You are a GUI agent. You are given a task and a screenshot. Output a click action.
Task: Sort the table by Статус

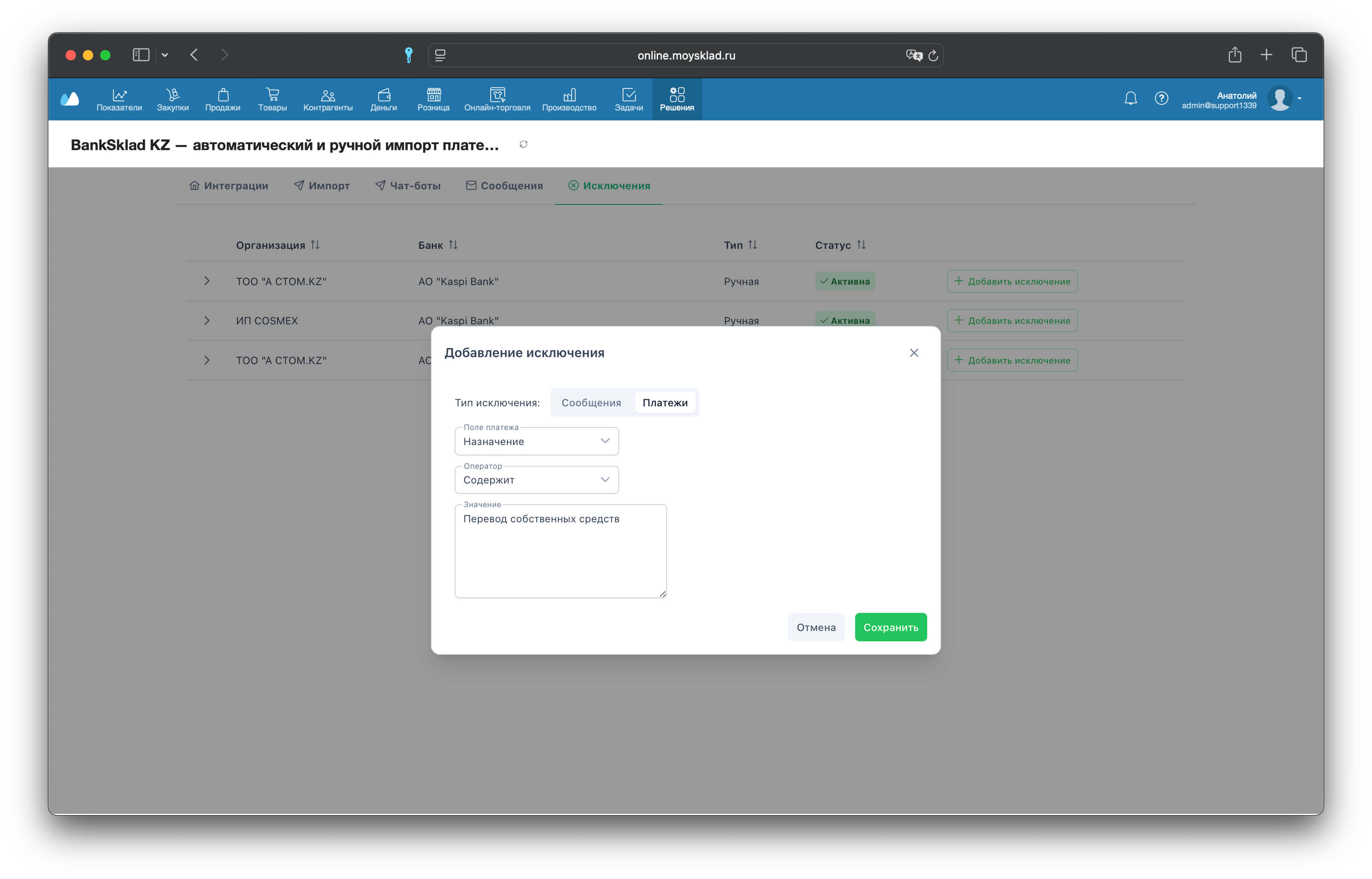click(840, 245)
